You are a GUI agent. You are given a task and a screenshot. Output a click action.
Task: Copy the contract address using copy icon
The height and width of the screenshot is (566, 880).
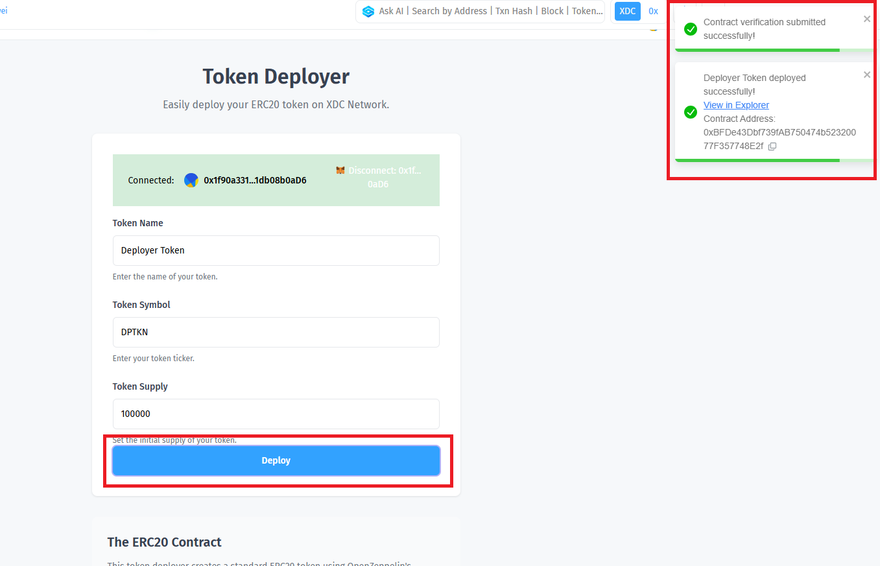coord(772,146)
